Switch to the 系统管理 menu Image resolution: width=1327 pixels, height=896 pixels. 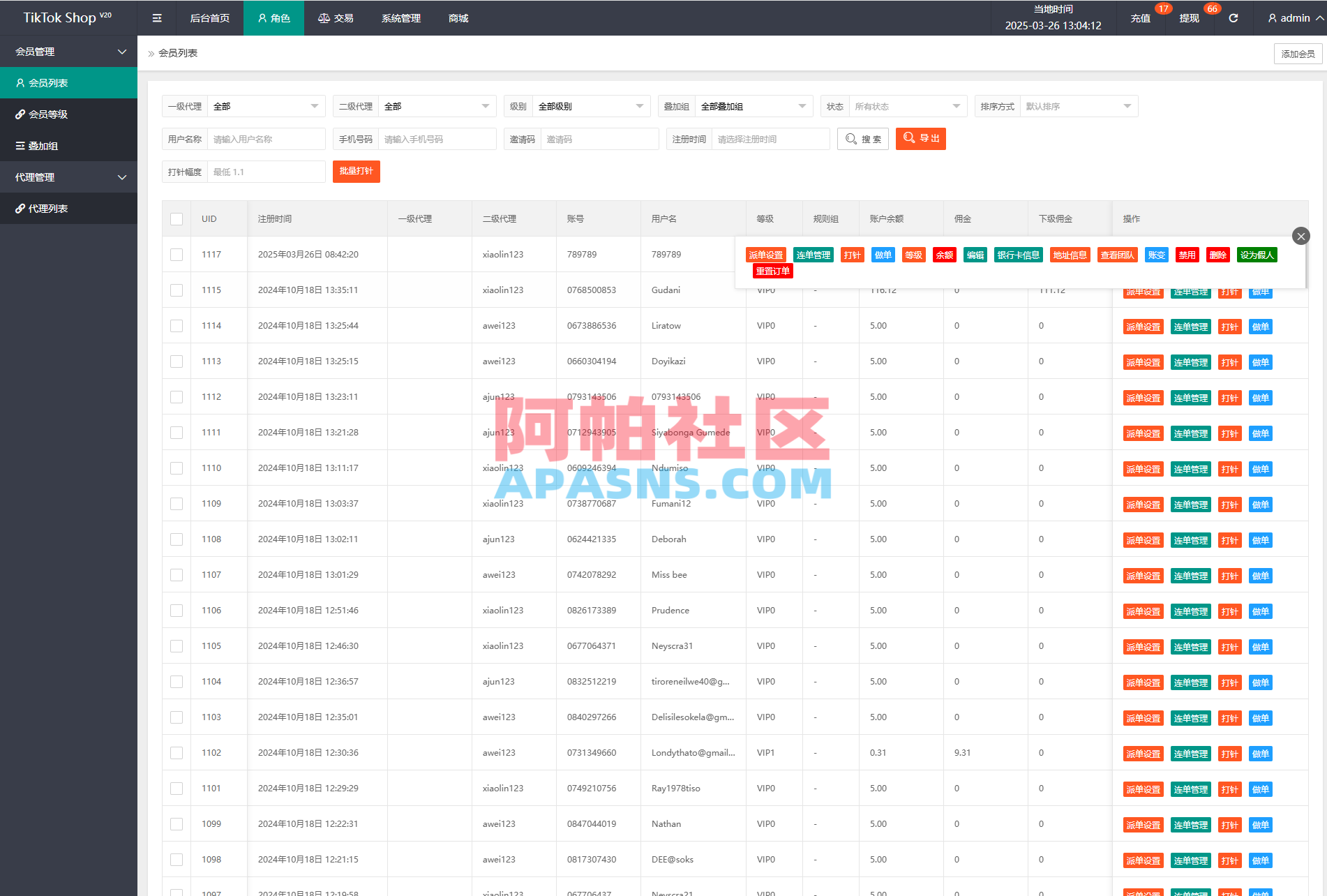(400, 17)
